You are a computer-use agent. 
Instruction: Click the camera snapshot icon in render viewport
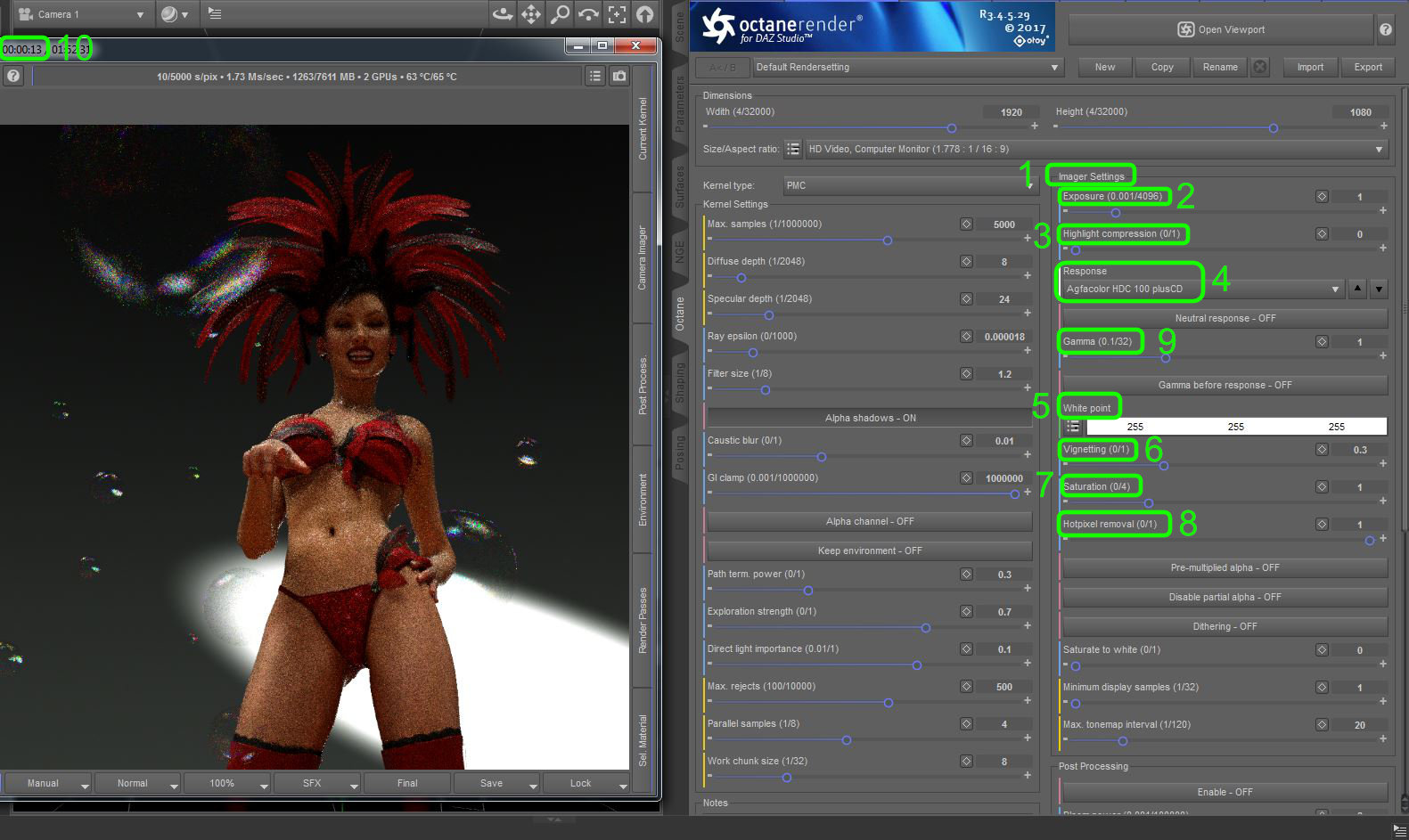(619, 77)
